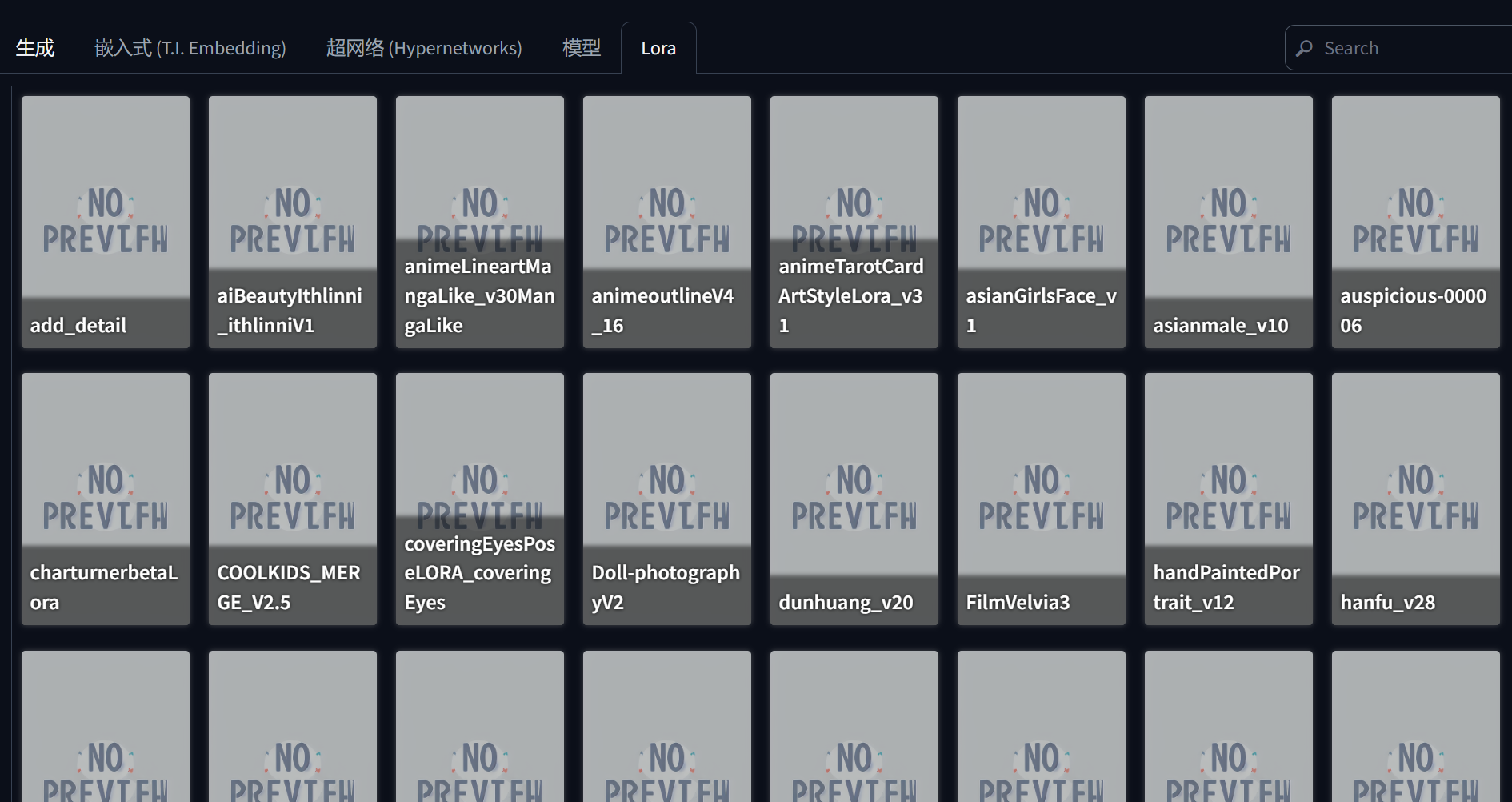Pick the auspicious-000006 Lora card
This screenshot has width=1512, height=802.
(1416, 222)
